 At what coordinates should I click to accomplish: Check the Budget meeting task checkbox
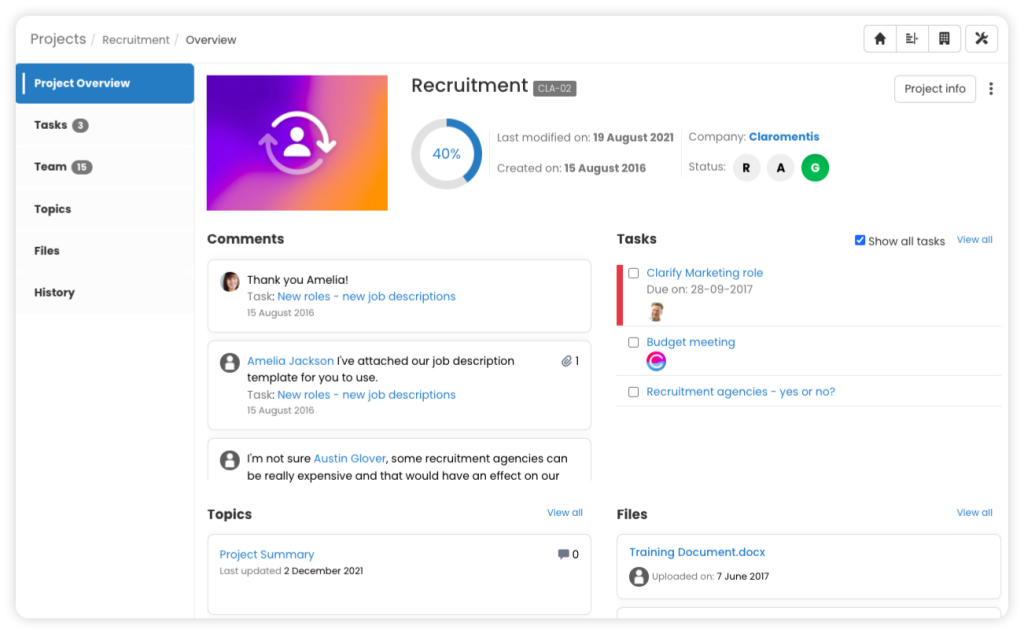pos(633,341)
